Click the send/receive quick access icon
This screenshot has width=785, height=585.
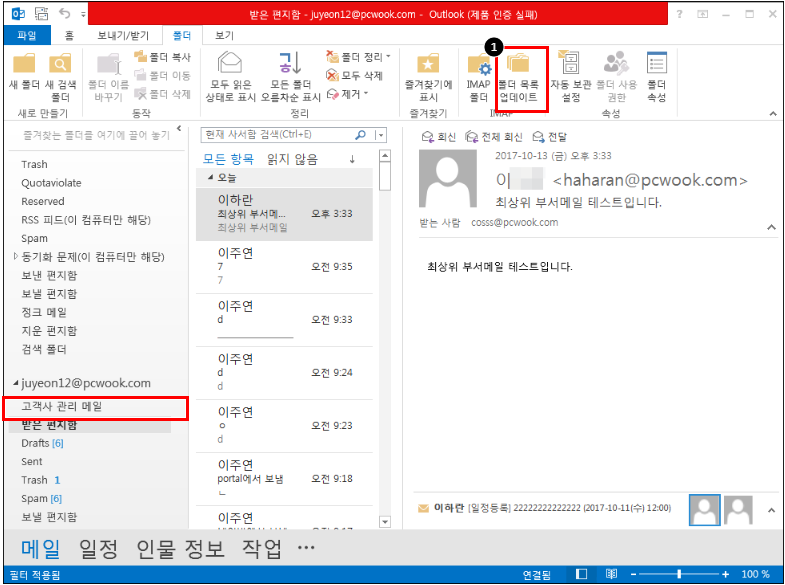tap(42, 14)
